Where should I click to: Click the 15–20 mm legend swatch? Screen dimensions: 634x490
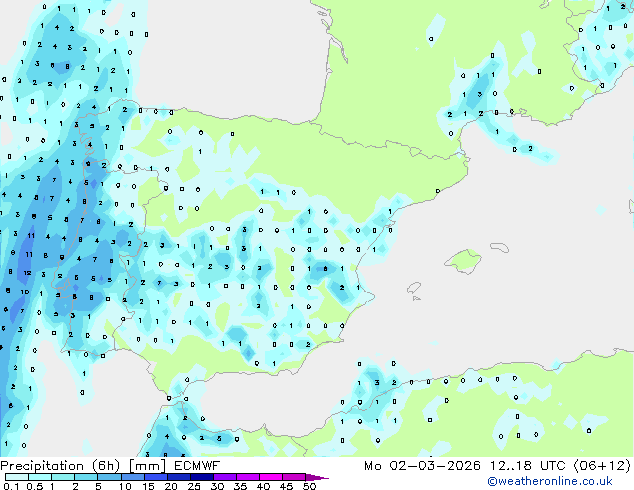(156, 477)
